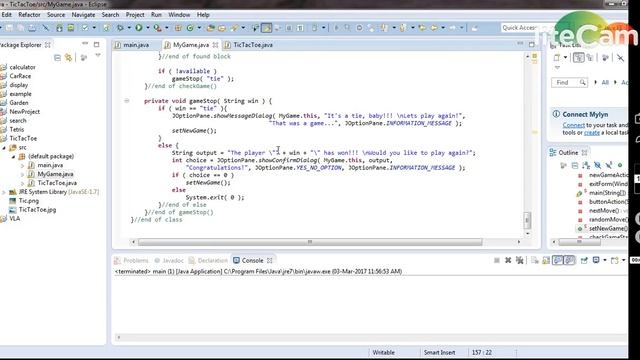
Task: Maximize the Package Explorer view
Action: pyautogui.click(x=96, y=44)
